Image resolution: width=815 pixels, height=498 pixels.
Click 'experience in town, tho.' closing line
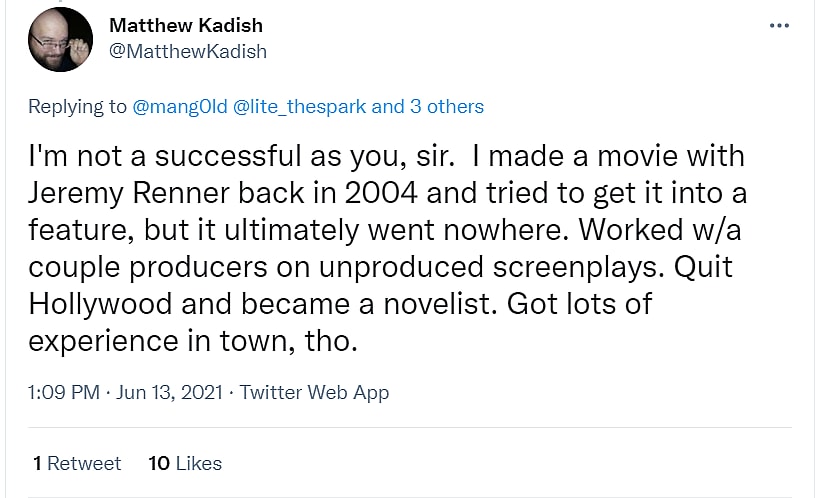click(191, 340)
